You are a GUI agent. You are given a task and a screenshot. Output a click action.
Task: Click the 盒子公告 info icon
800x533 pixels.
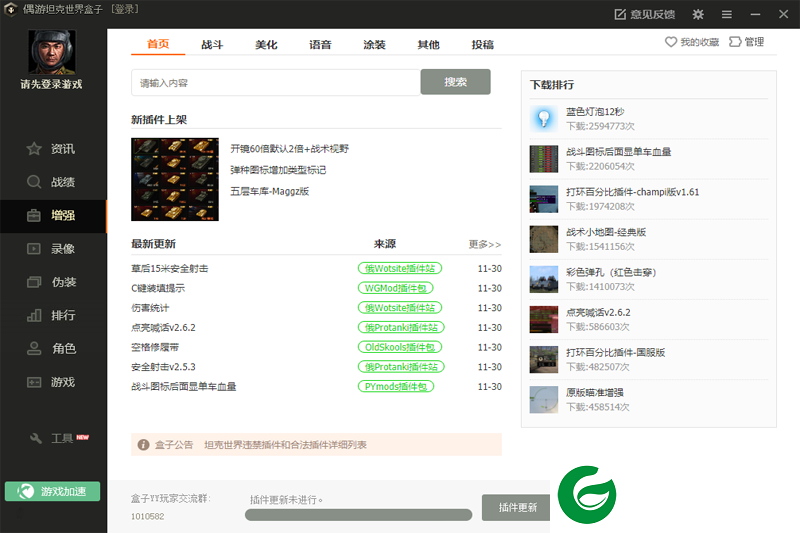(x=143, y=445)
